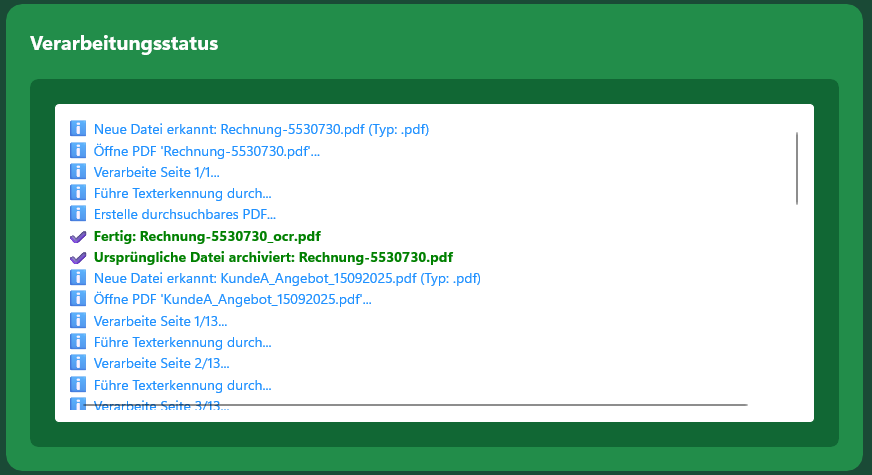
Task: Click info icon beside 'Neue Datei erkannt: KundeA_Angebot_15092025.pdf'
Action: [78, 278]
